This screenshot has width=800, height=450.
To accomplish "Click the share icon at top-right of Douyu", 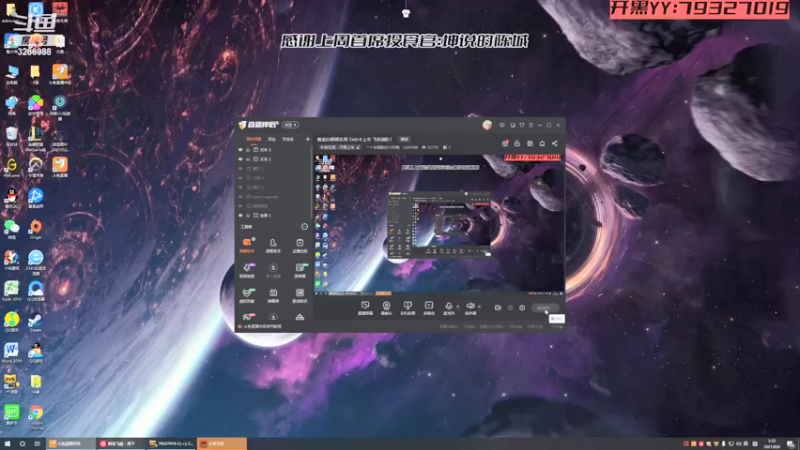I will [x=555, y=143].
